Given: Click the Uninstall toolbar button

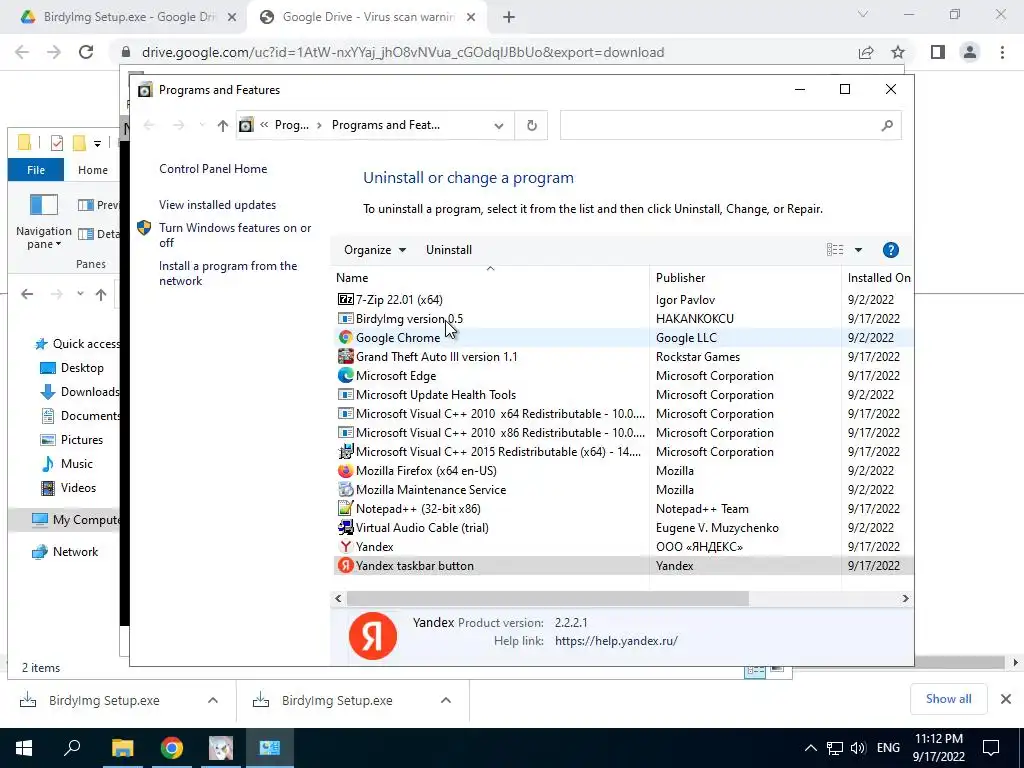Looking at the screenshot, I should 449,250.
